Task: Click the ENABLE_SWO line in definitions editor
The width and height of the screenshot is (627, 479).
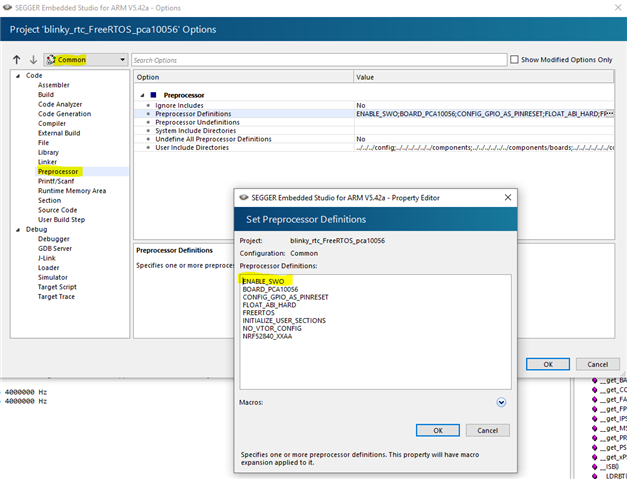Action: [x=263, y=281]
